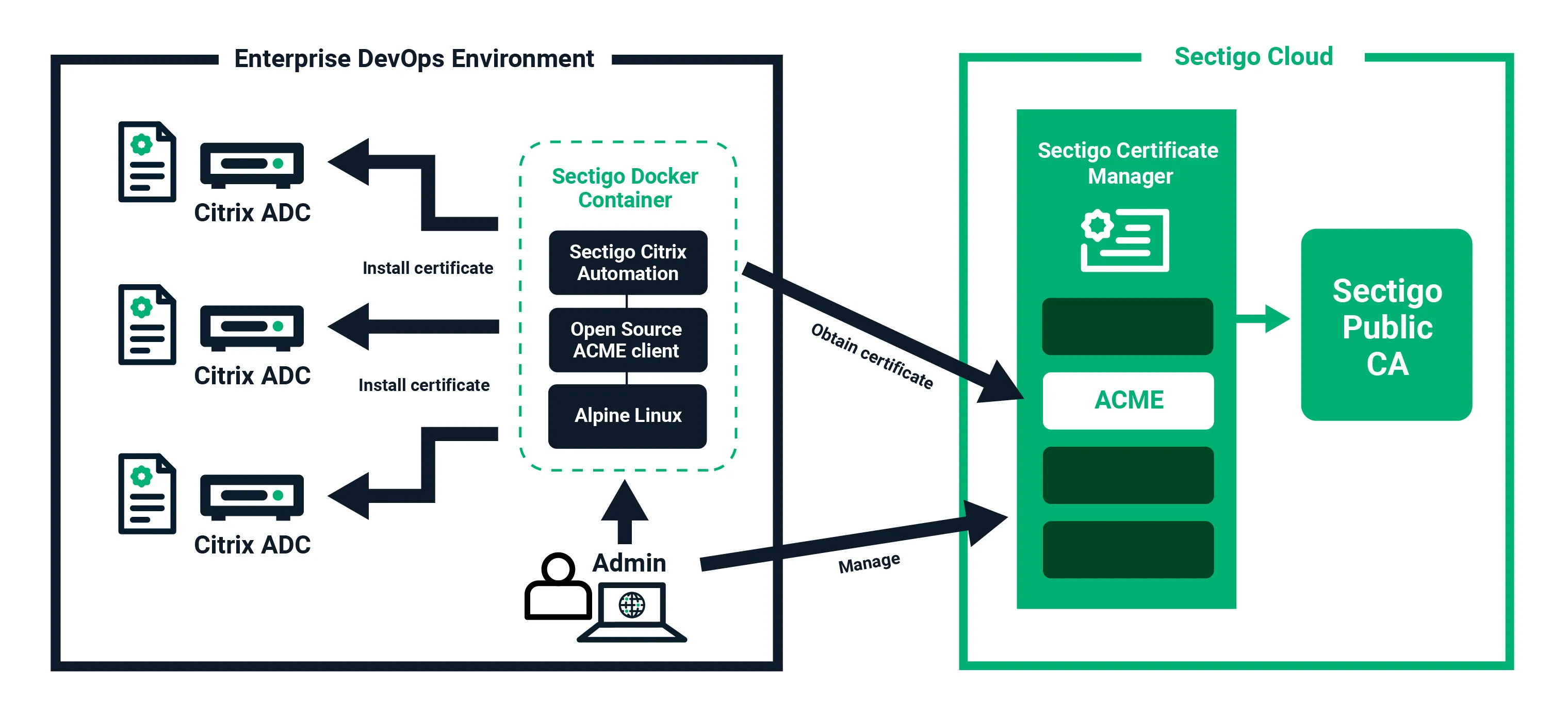Click the "Sectigo Cloud" heading

1253,56
